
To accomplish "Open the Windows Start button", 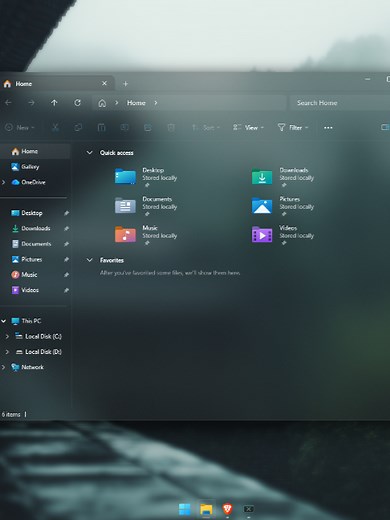I will point(184,509).
